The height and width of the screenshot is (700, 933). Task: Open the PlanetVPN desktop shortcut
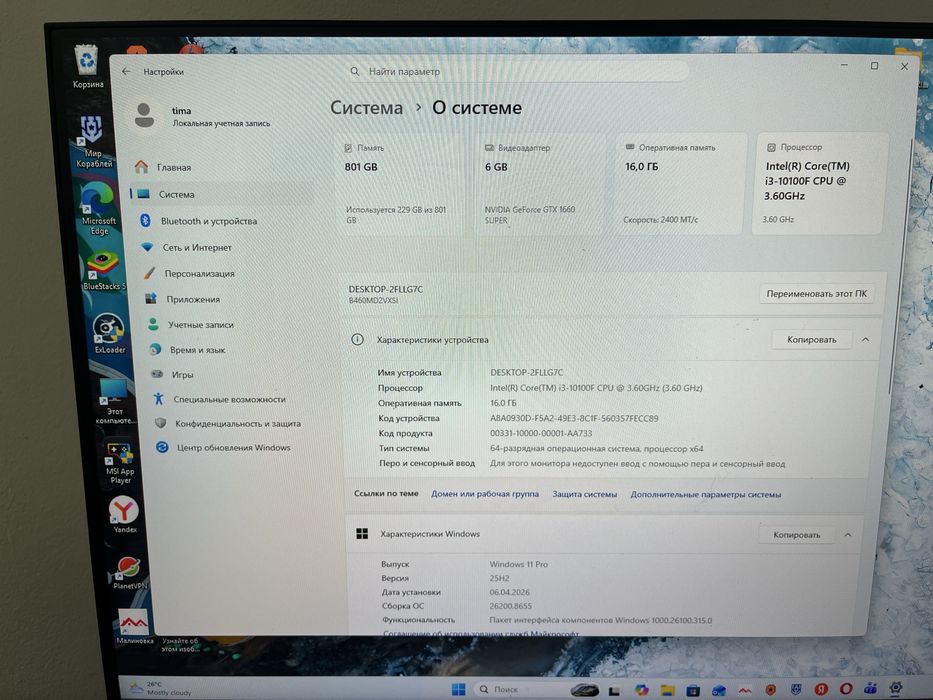point(129,571)
